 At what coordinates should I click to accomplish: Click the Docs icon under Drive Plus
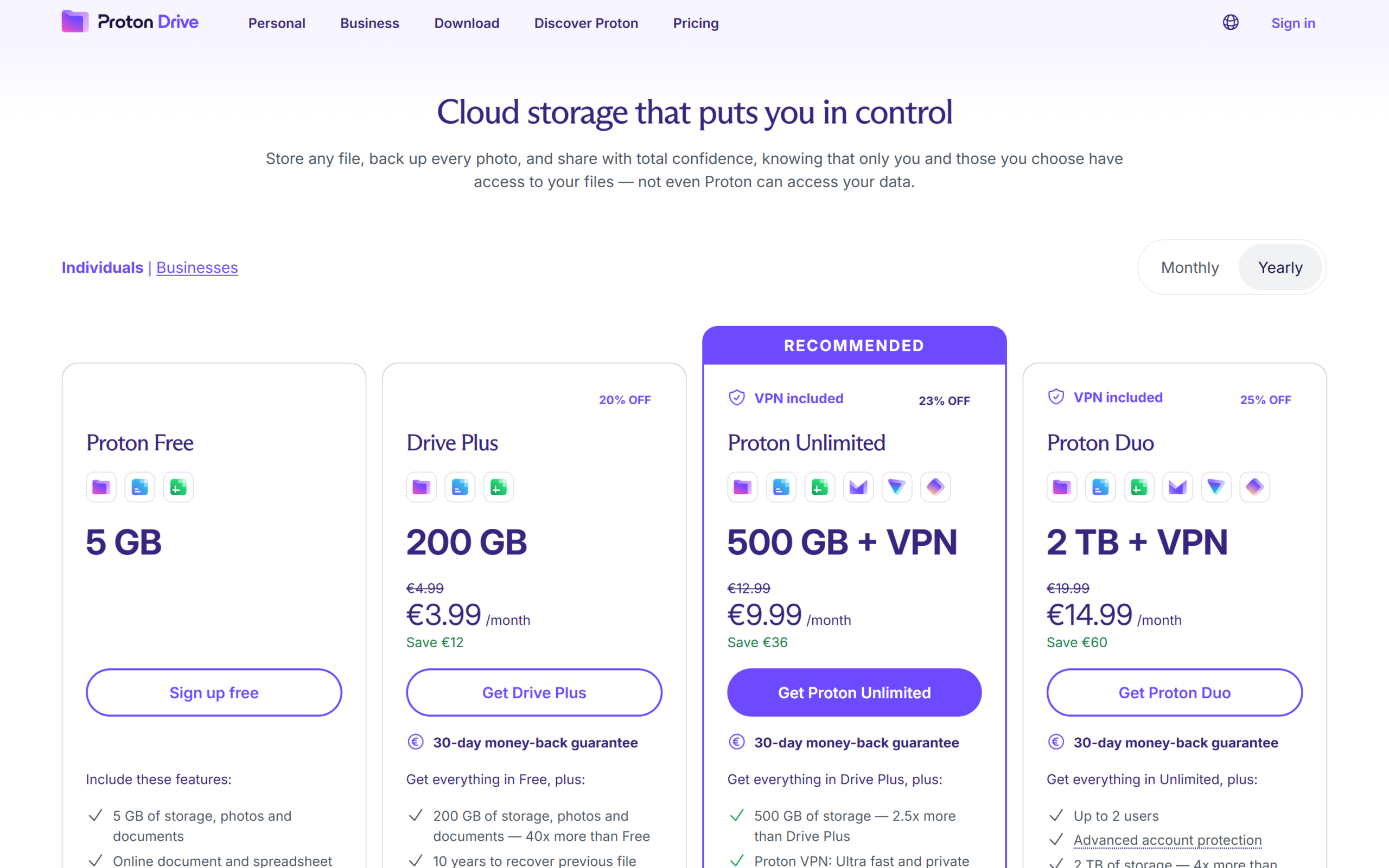[460, 487]
